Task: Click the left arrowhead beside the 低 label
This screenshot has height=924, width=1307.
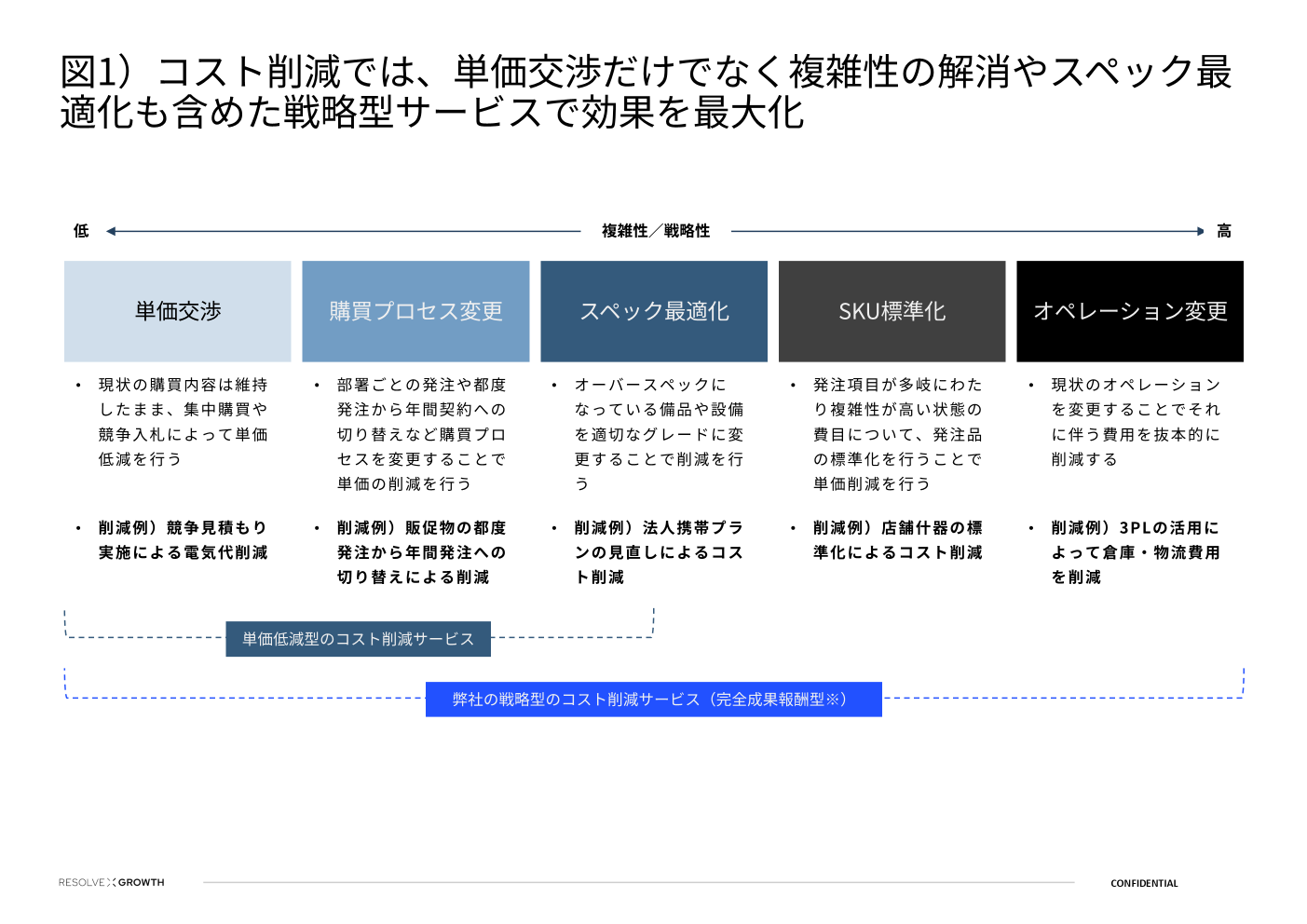Action: click(x=111, y=231)
